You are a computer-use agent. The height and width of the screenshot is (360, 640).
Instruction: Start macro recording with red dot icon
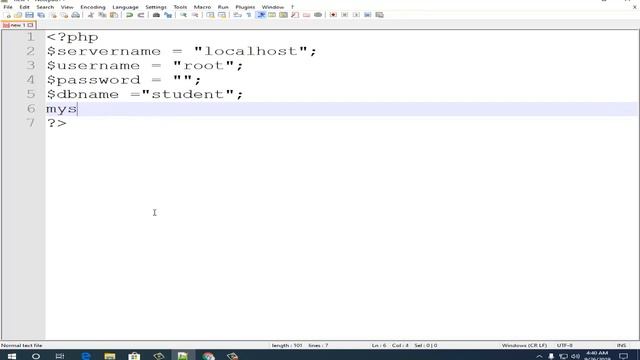tap(333, 15)
